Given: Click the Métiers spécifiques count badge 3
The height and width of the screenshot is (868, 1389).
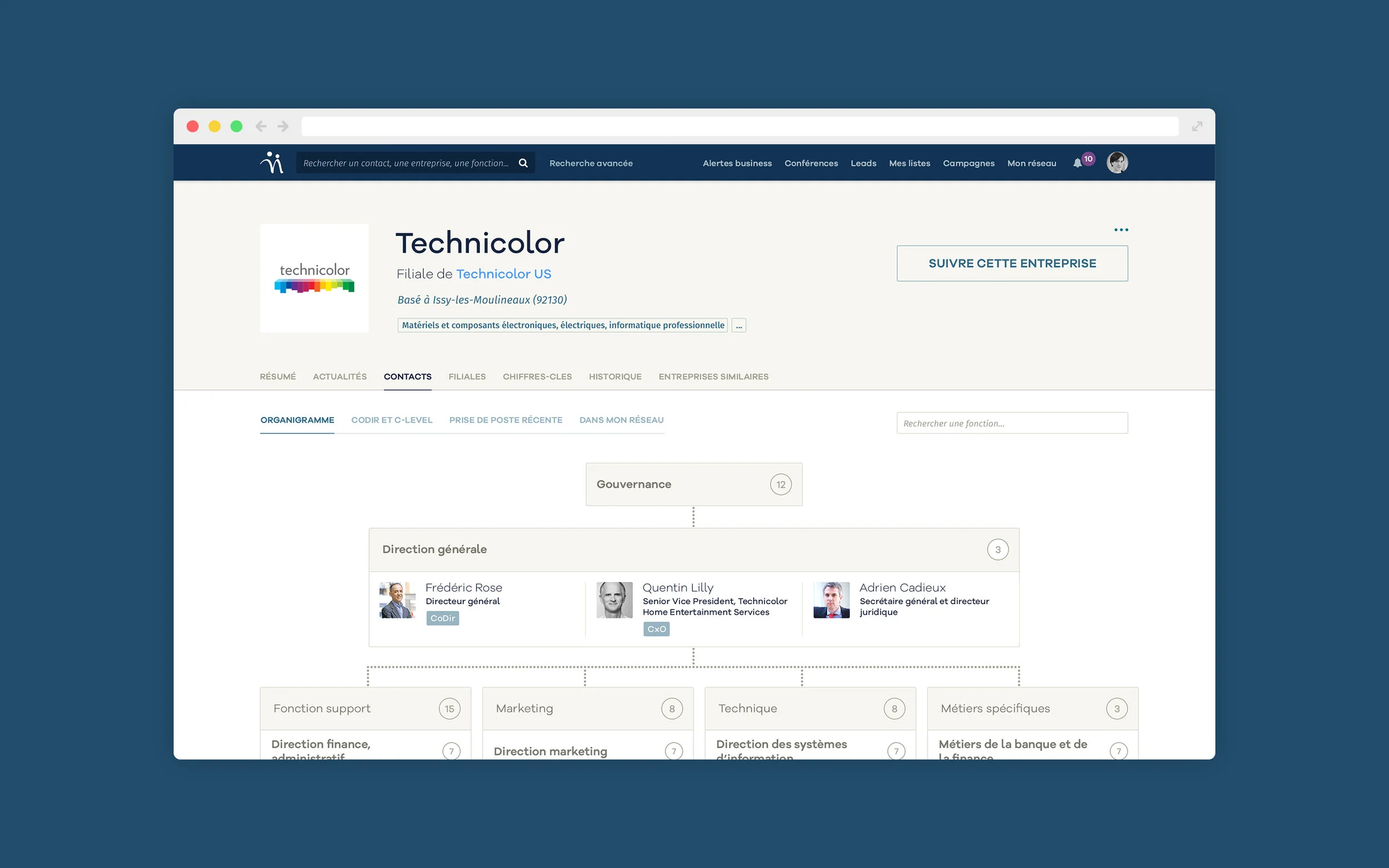Looking at the screenshot, I should click(1117, 709).
